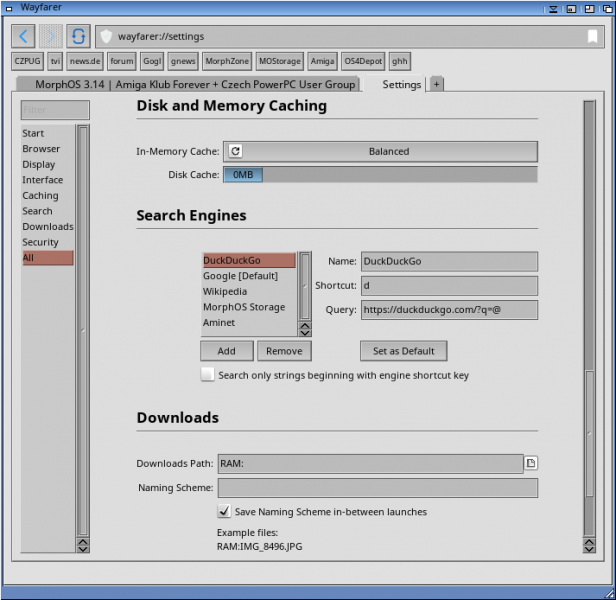616x600 pixels.
Task: Click the wayfarer://settings address field
Action: pyautogui.click(x=350, y=37)
